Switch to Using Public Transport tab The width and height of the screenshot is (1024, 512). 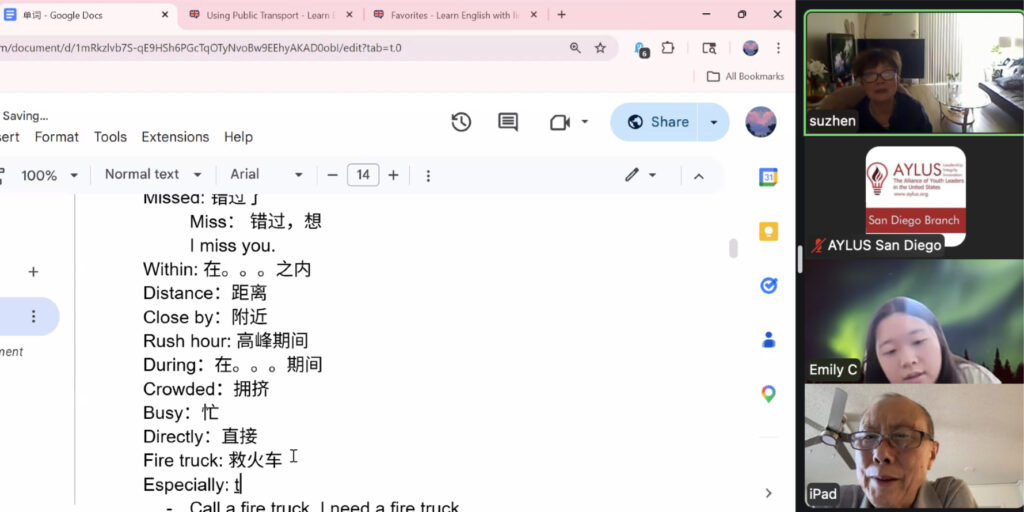pos(270,15)
